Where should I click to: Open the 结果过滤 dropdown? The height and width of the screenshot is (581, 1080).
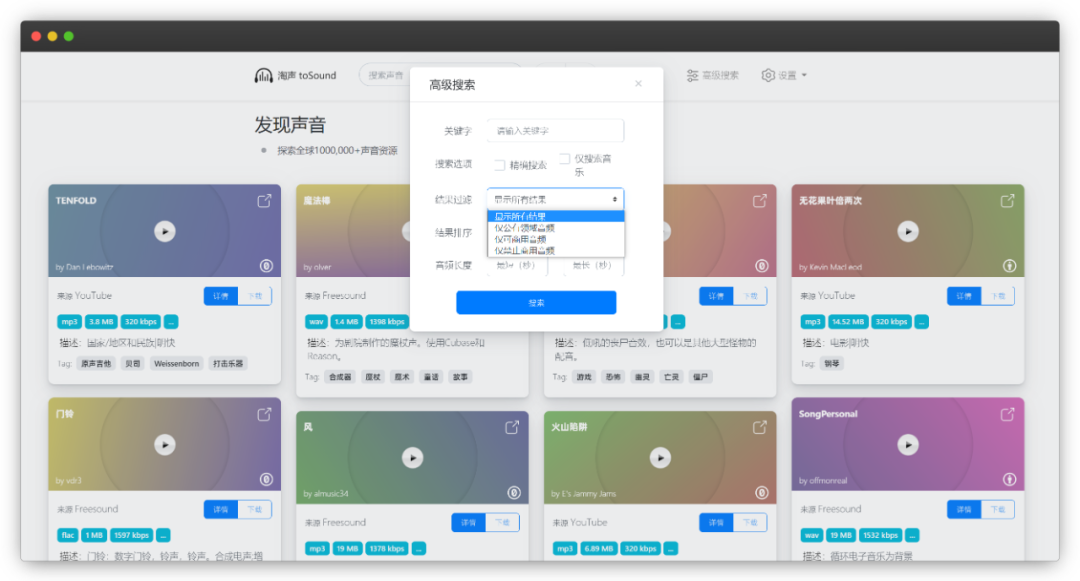554,199
